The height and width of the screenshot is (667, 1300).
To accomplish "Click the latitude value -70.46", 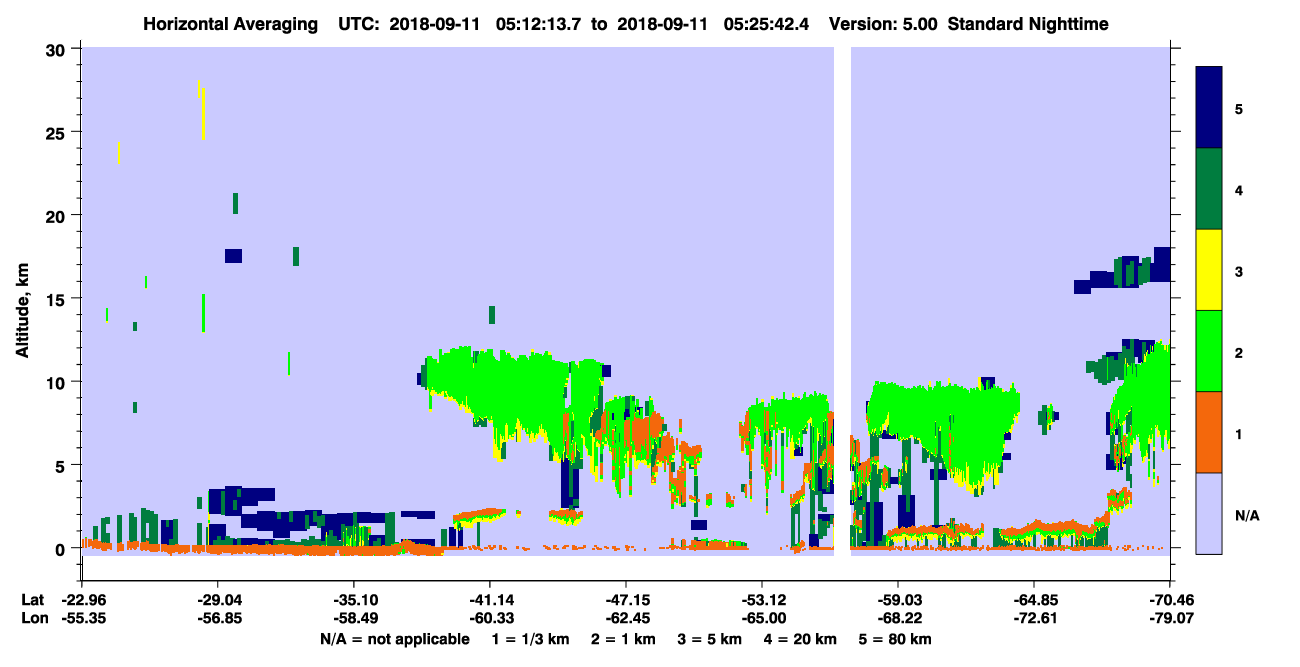I will [1170, 599].
